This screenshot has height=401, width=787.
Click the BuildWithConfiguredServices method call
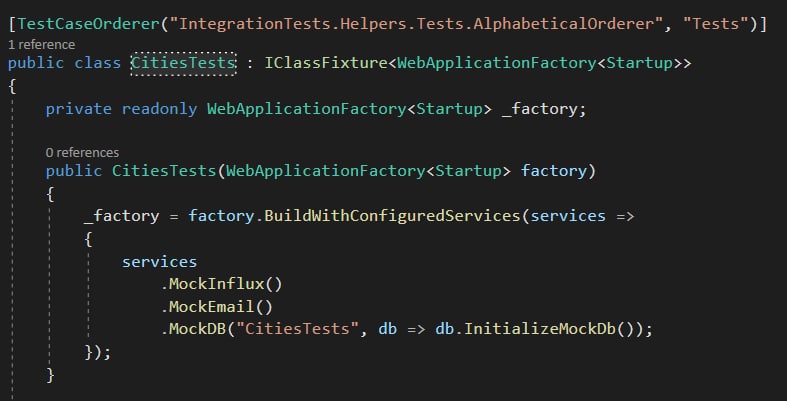click(x=392, y=216)
